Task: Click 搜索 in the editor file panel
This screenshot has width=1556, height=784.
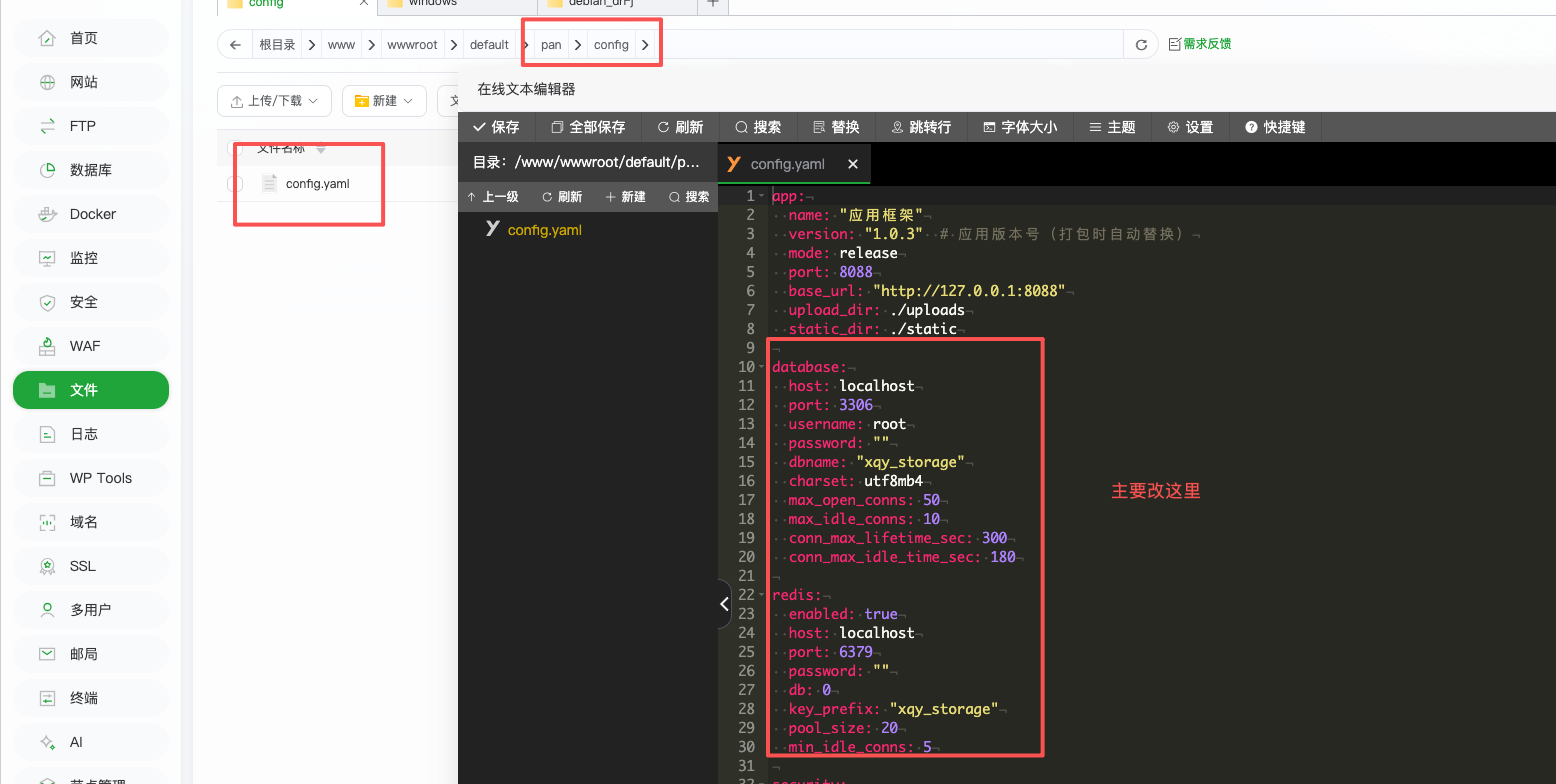Action: tap(689, 197)
